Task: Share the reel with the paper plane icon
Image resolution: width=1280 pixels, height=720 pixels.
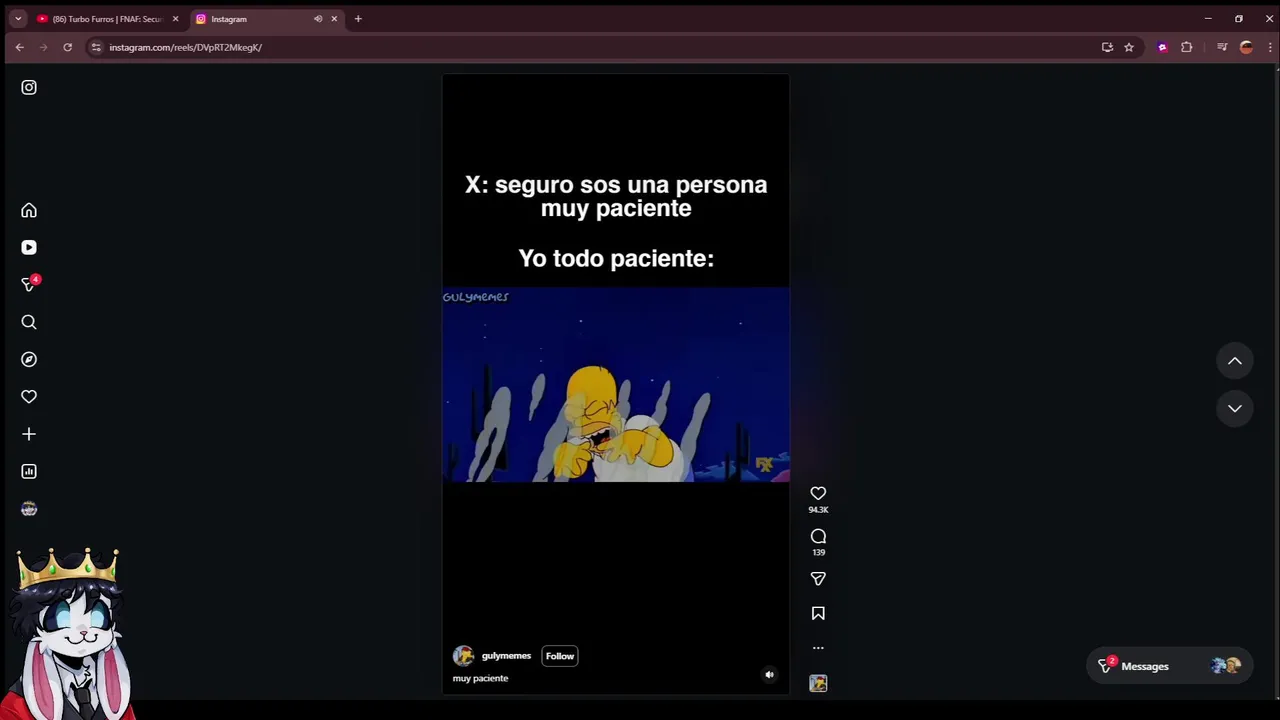Action: 818,579
